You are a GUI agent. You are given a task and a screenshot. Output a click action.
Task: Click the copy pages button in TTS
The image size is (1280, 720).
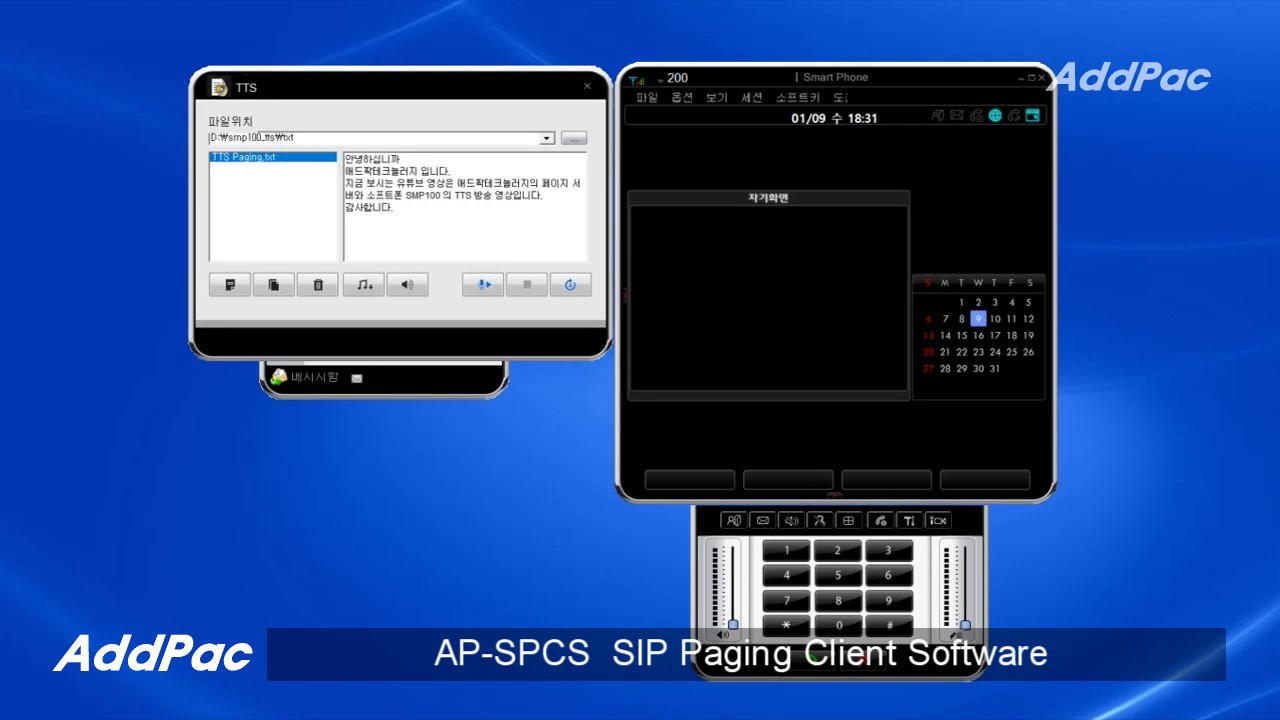coord(274,285)
